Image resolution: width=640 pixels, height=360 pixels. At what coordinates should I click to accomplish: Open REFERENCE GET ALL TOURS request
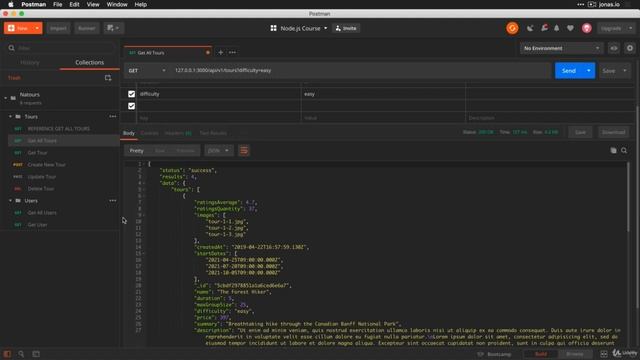point(58,129)
